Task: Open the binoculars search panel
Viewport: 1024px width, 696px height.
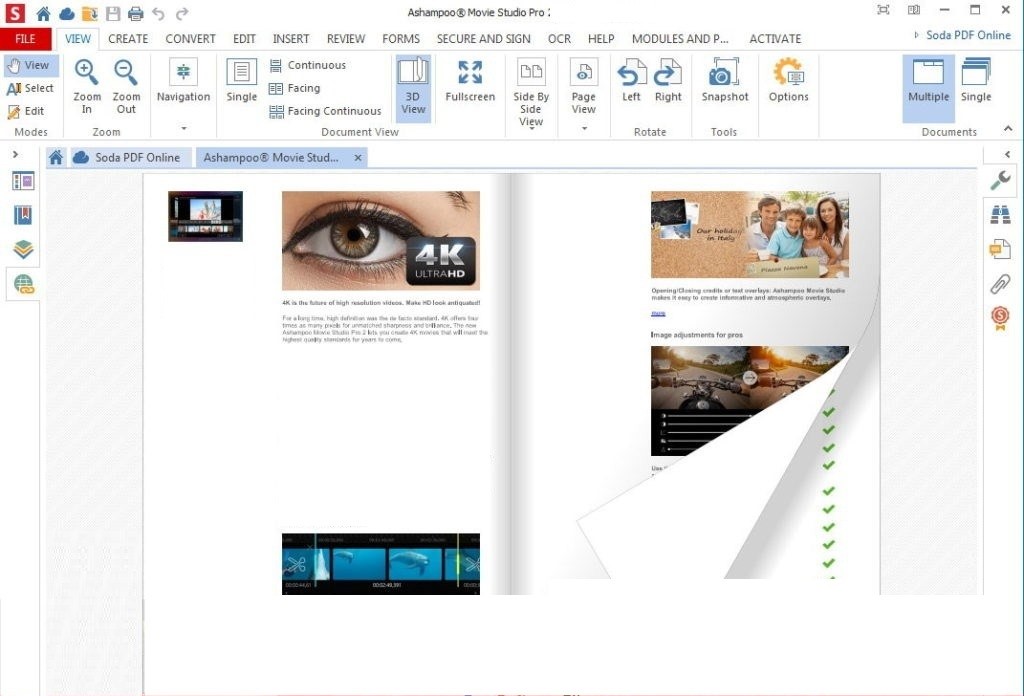Action: 1000,214
